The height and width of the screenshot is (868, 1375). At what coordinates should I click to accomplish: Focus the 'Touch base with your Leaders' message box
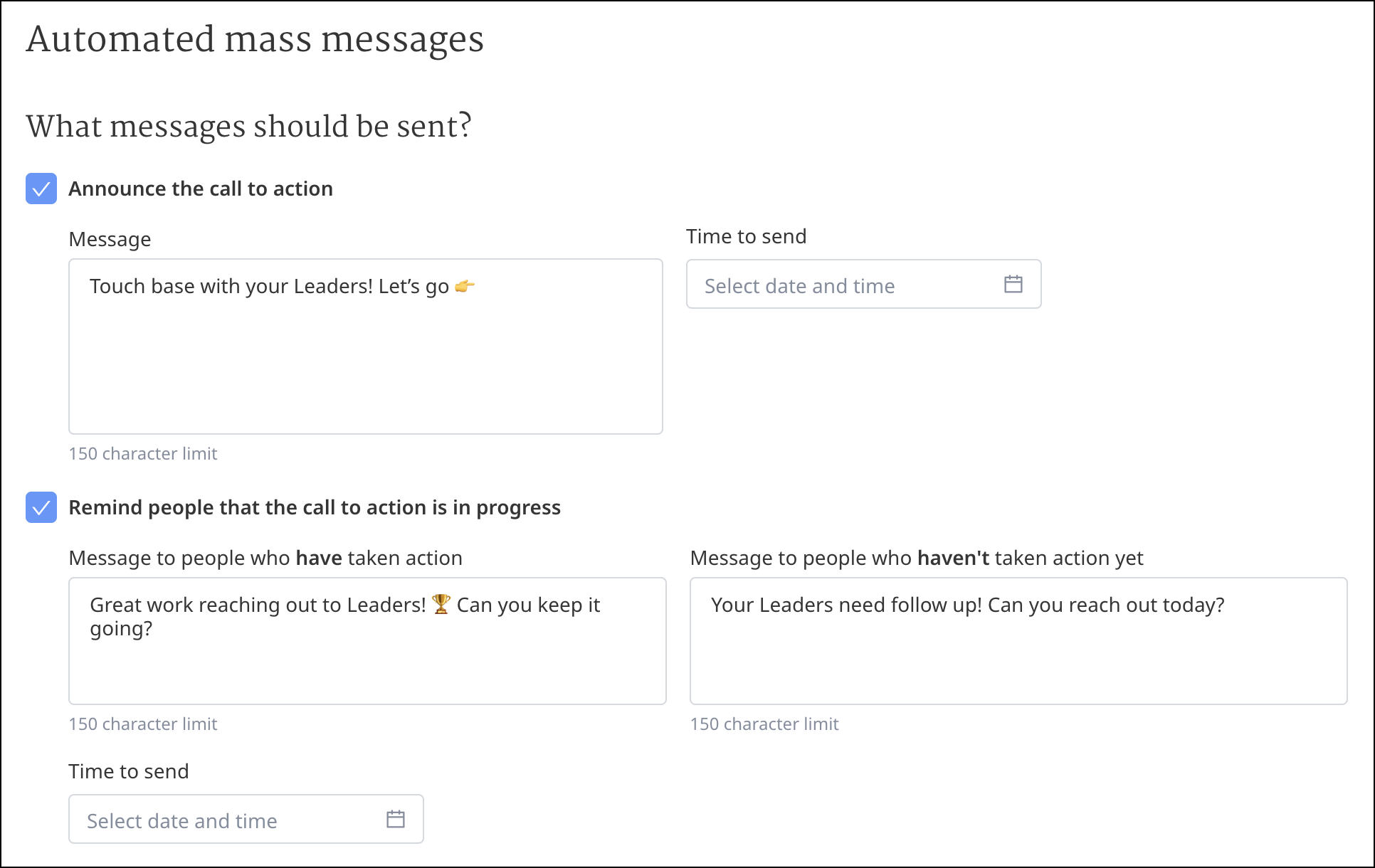(365, 356)
